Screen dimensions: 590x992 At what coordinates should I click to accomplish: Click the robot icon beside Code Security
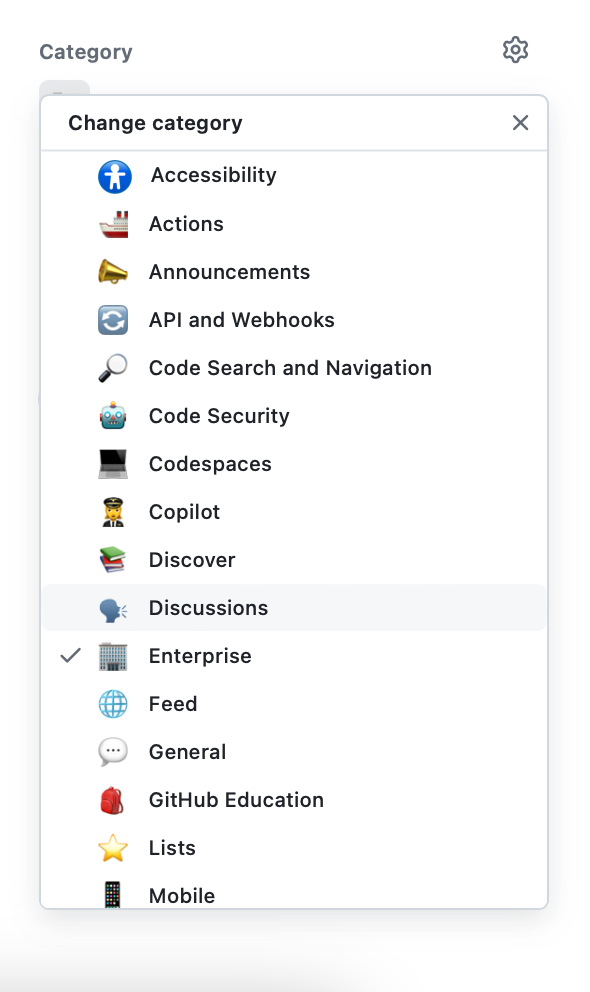click(x=113, y=415)
